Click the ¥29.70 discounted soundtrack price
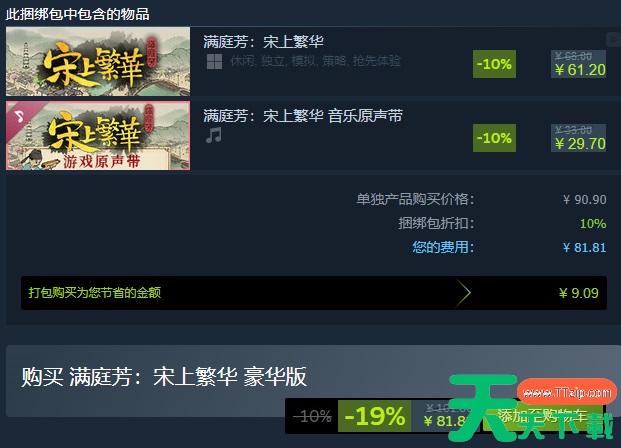 [x=580, y=144]
